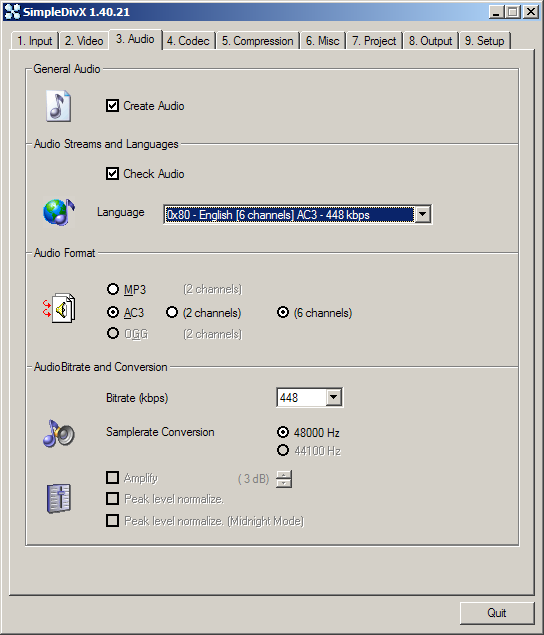This screenshot has width=544, height=635.
Task: Select the MP3 audio format radio
Action: 113,289
